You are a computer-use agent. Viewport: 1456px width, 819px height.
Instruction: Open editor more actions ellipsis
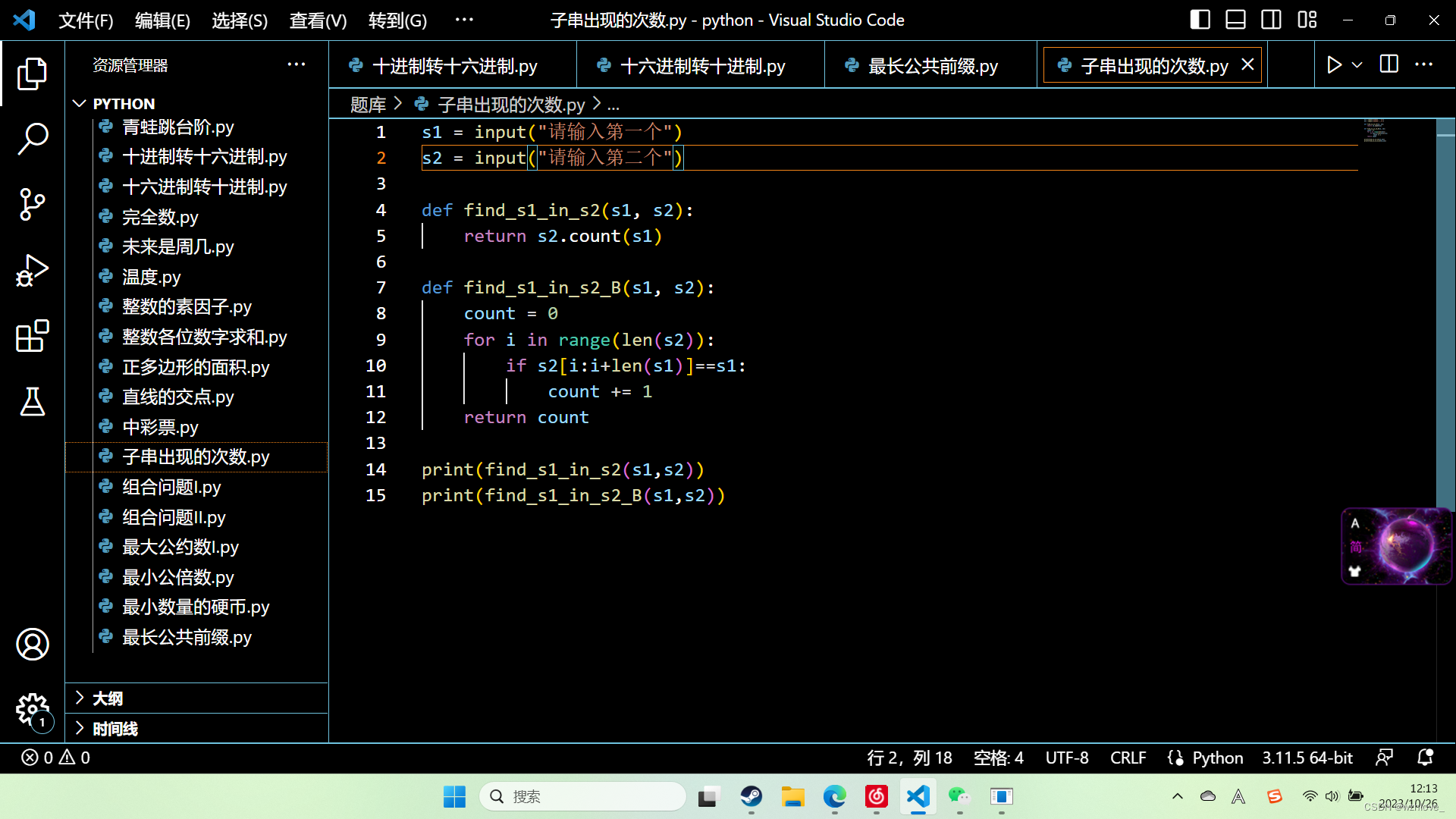(1423, 64)
